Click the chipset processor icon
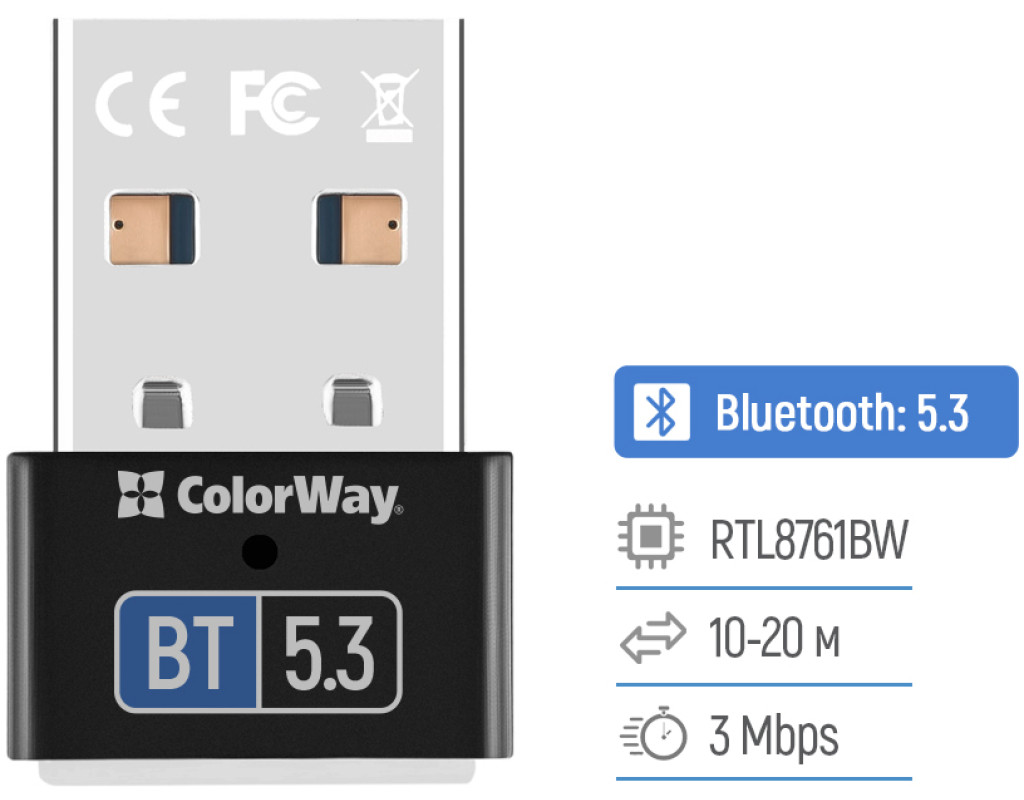This screenshot has height=800, width=1024. click(650, 537)
